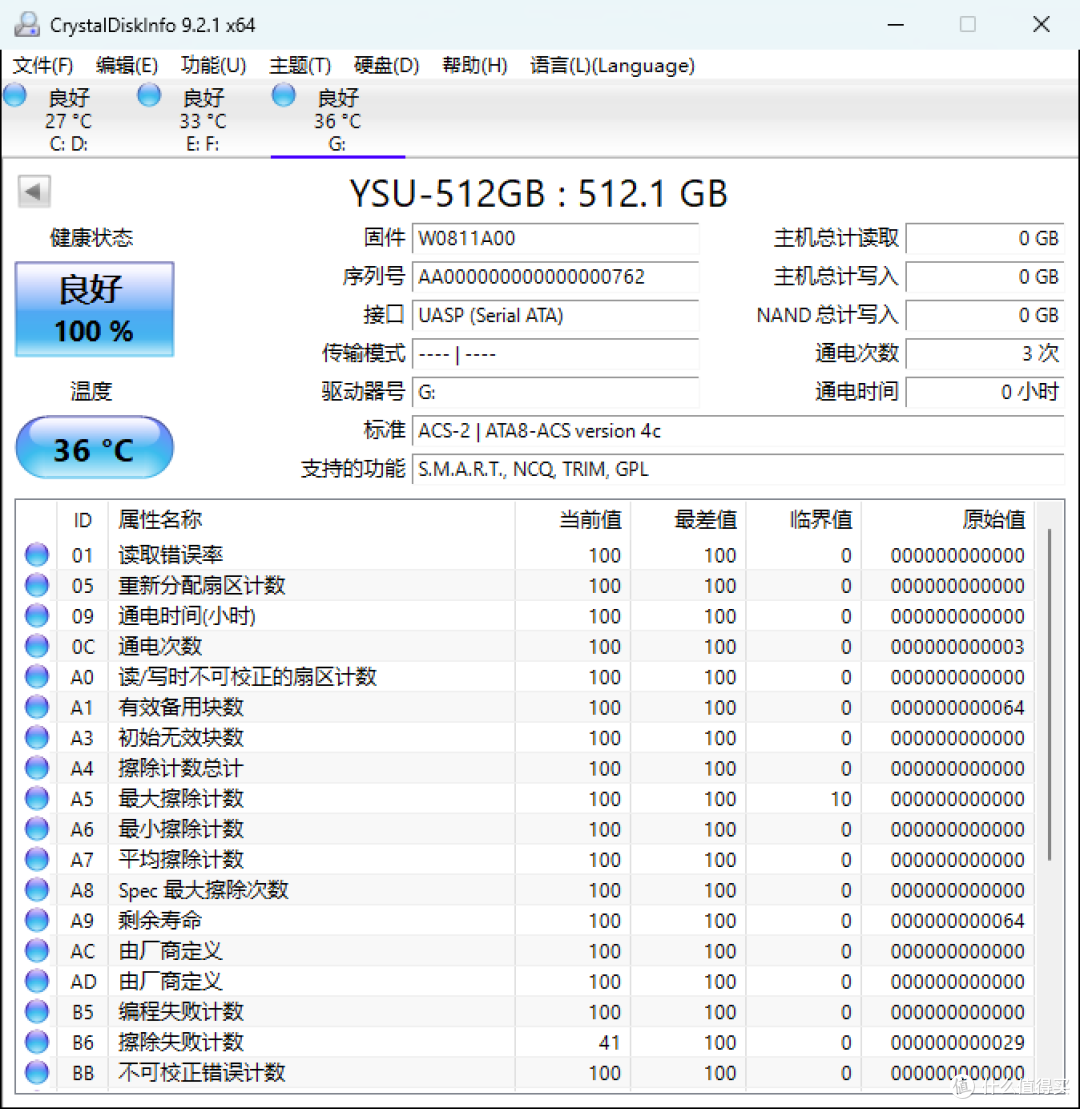
Task: Click the serial number field AA000000000000000762
Action: pos(555,277)
